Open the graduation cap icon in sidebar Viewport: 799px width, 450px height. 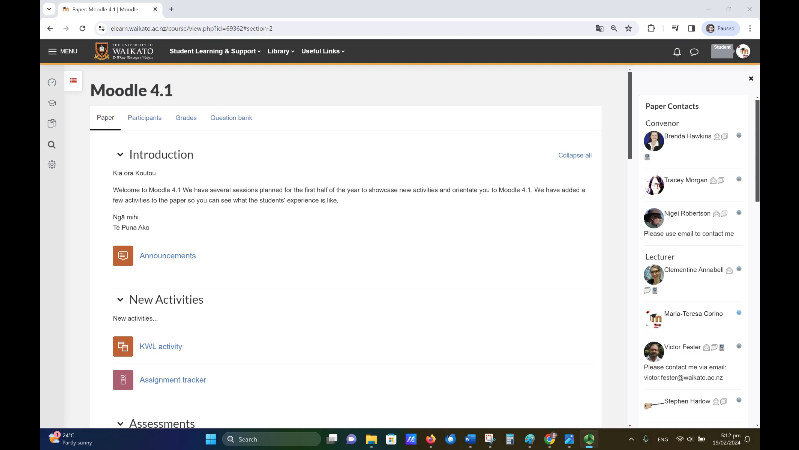(52, 103)
